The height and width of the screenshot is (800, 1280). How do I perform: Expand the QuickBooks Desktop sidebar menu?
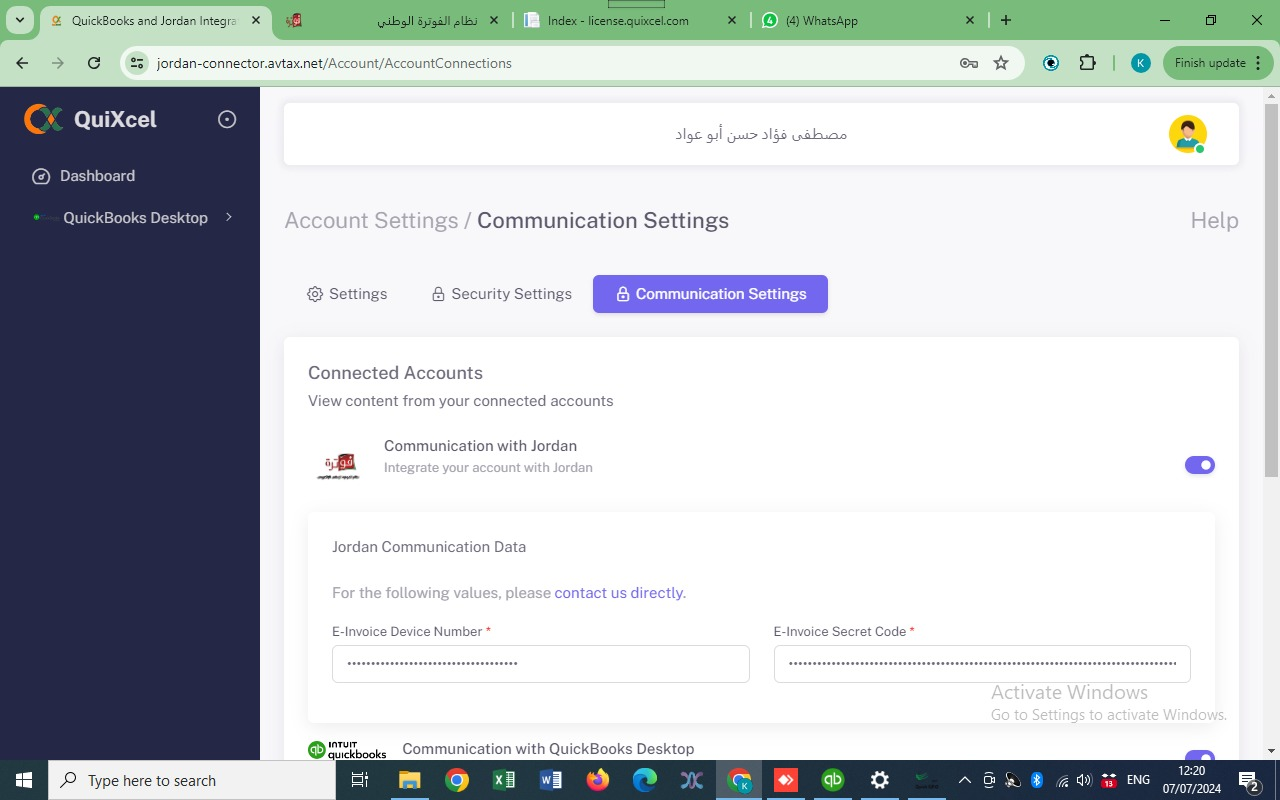click(134, 218)
